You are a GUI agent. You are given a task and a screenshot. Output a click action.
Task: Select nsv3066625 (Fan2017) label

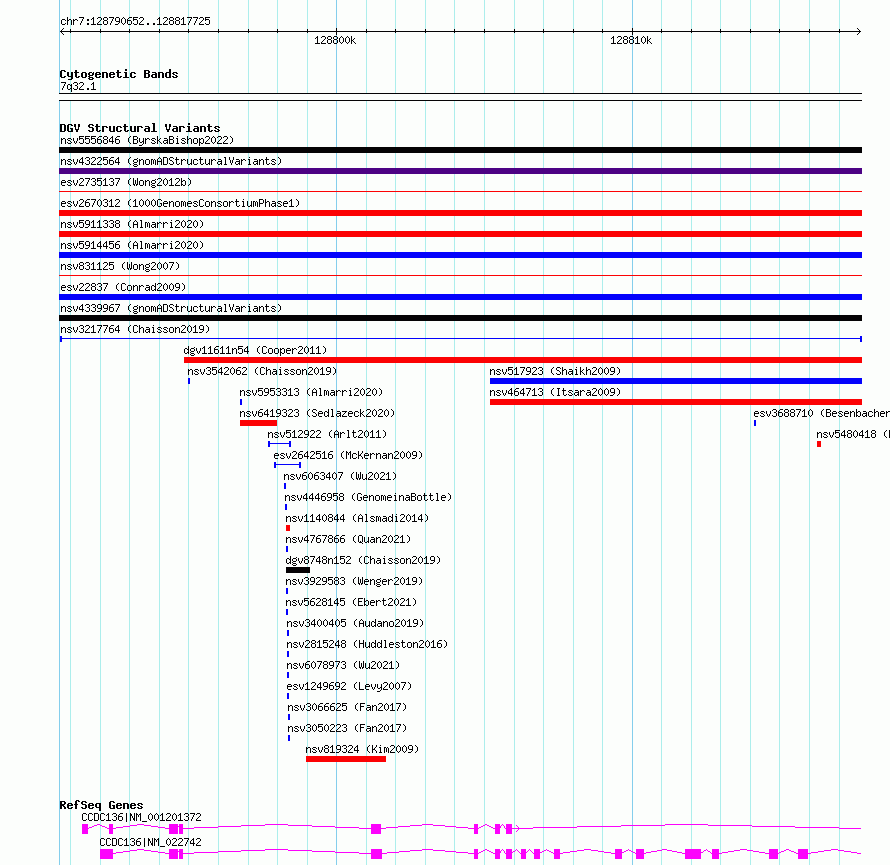[x=347, y=707]
